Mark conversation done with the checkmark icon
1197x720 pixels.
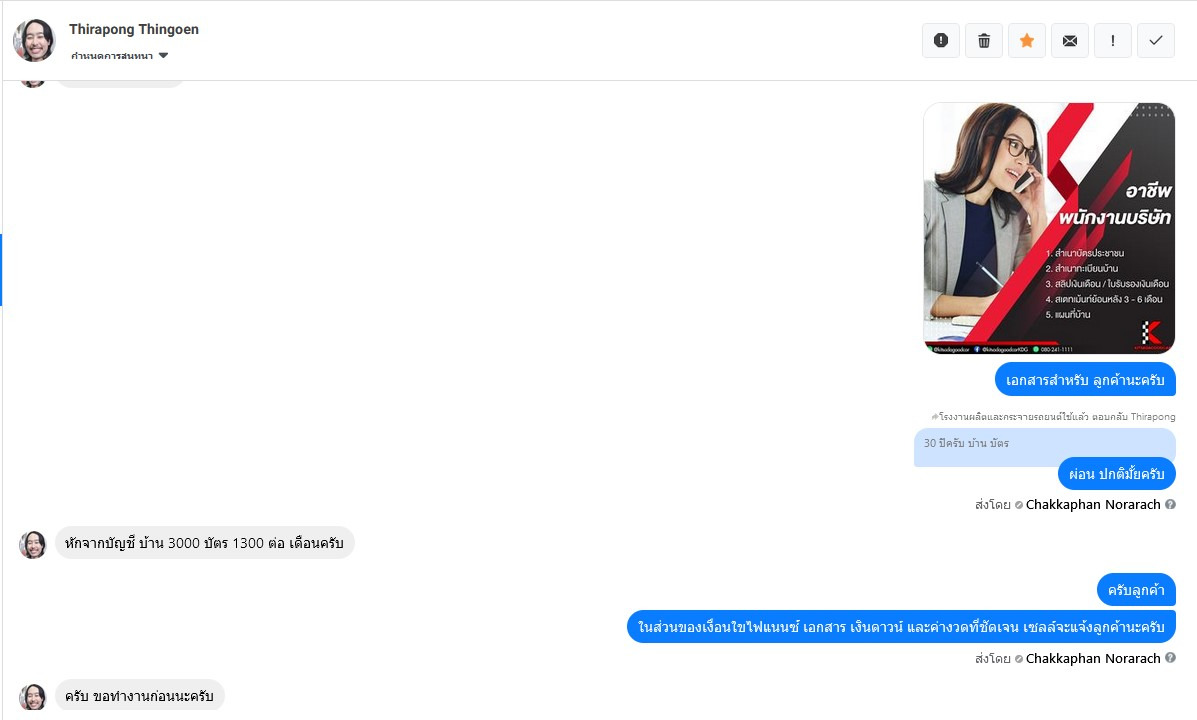point(1156,40)
